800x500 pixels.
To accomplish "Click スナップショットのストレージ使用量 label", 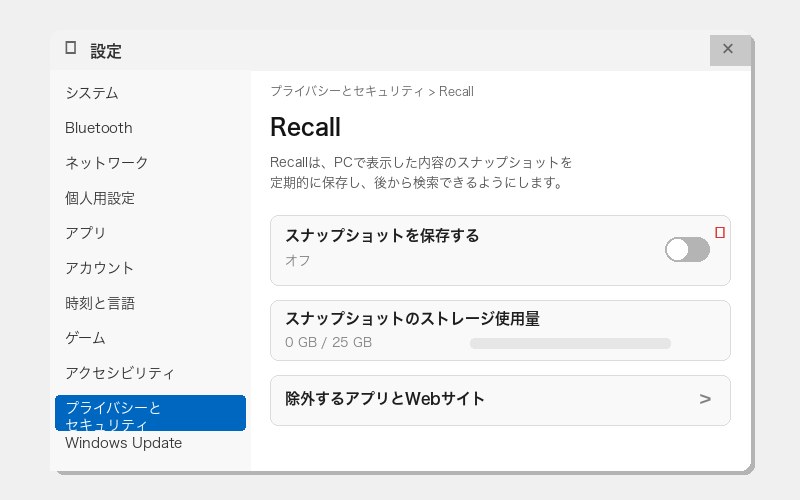I will [x=412, y=318].
